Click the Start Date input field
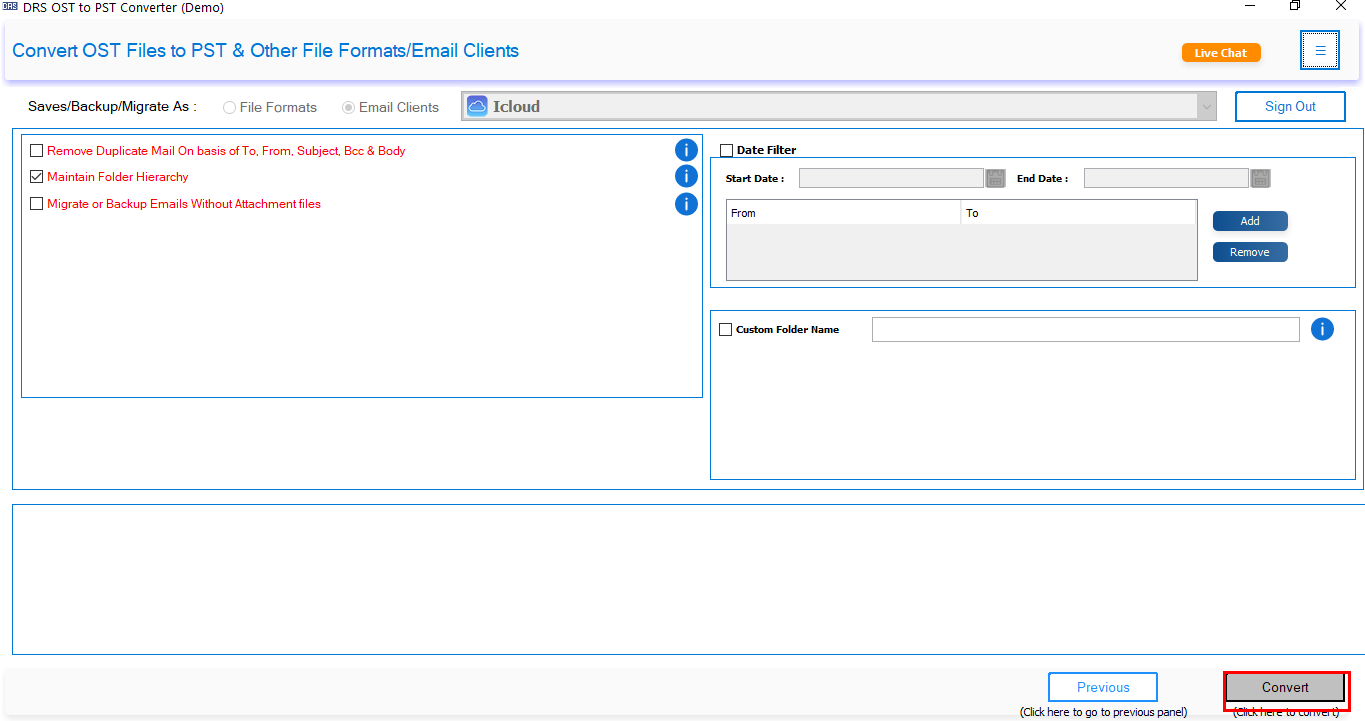The height and width of the screenshot is (721, 1365). 891,178
